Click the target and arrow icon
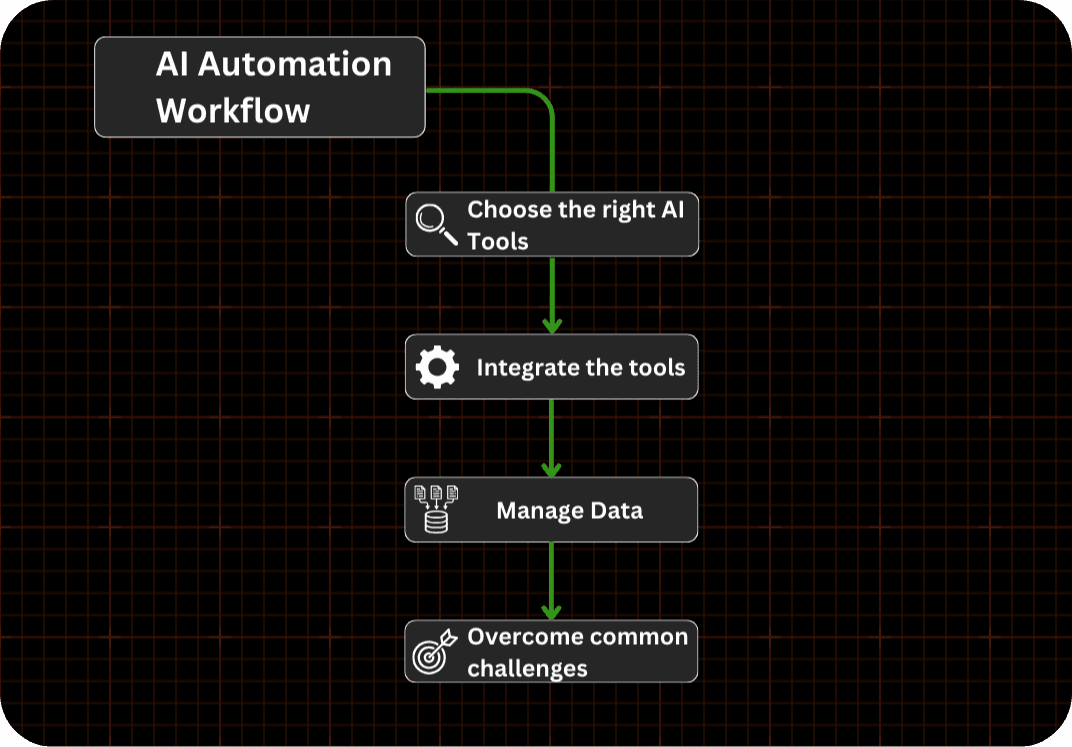1072x747 pixels. click(x=434, y=651)
